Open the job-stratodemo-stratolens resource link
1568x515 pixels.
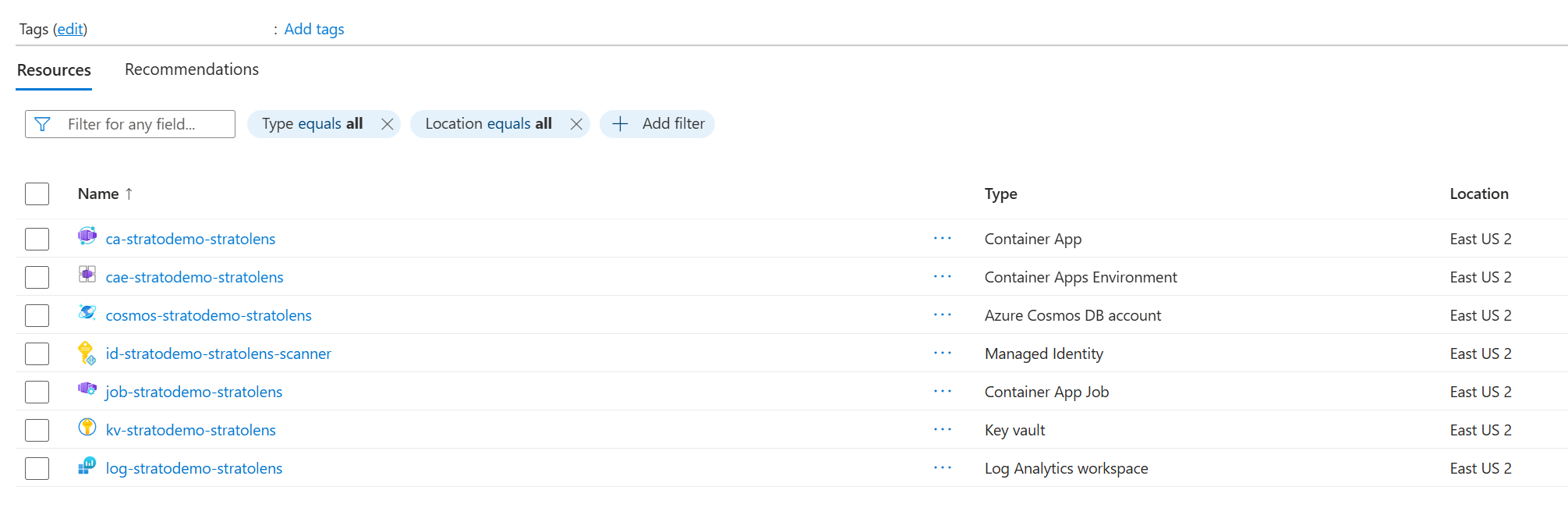(193, 392)
